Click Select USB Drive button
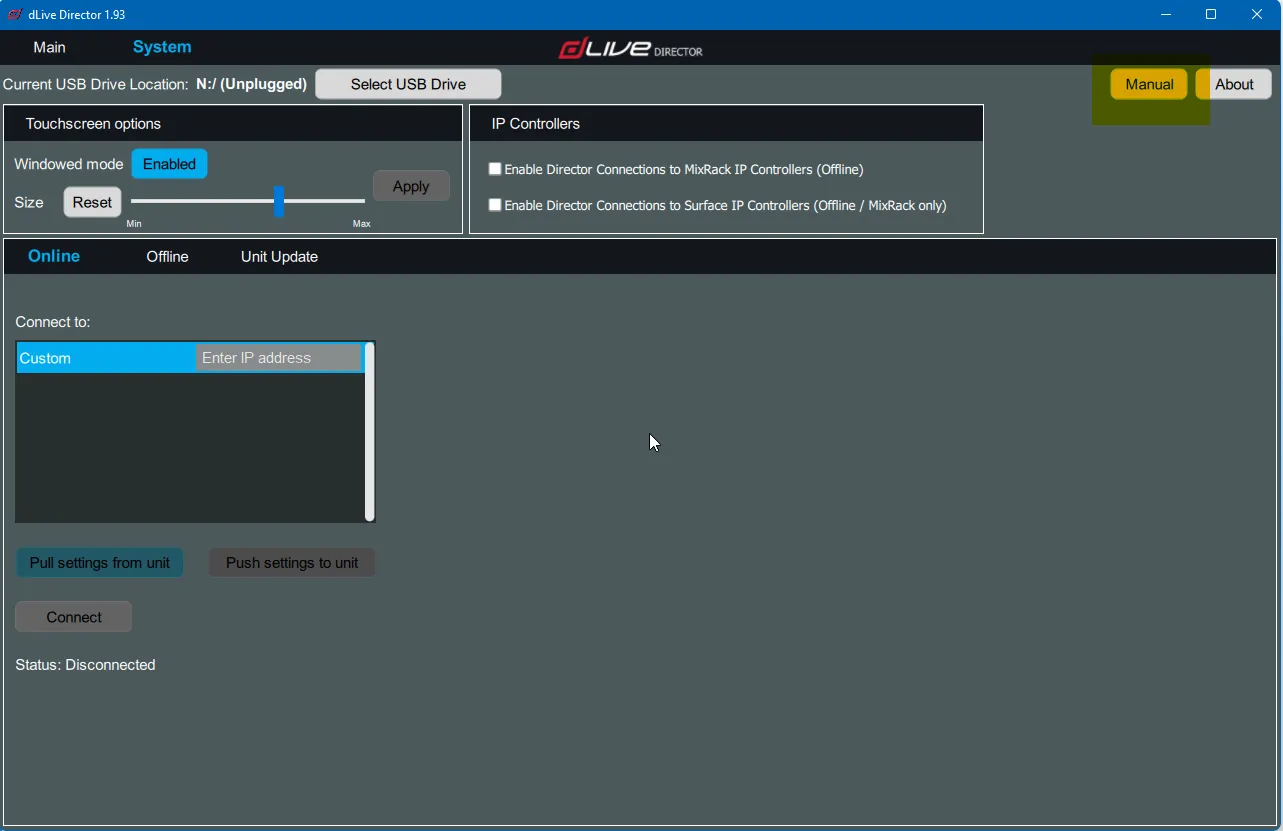The width and height of the screenshot is (1283, 831). tap(408, 84)
